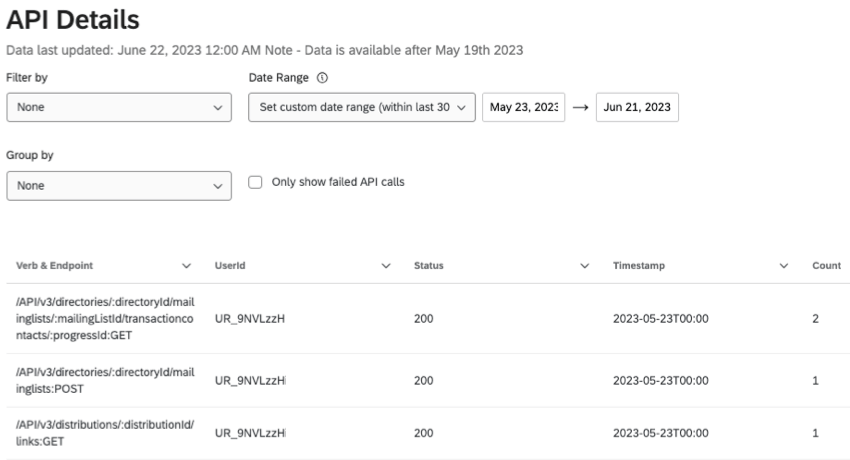Select the mailinglists:POST endpoint cell
The image size is (850, 460).
105,380
